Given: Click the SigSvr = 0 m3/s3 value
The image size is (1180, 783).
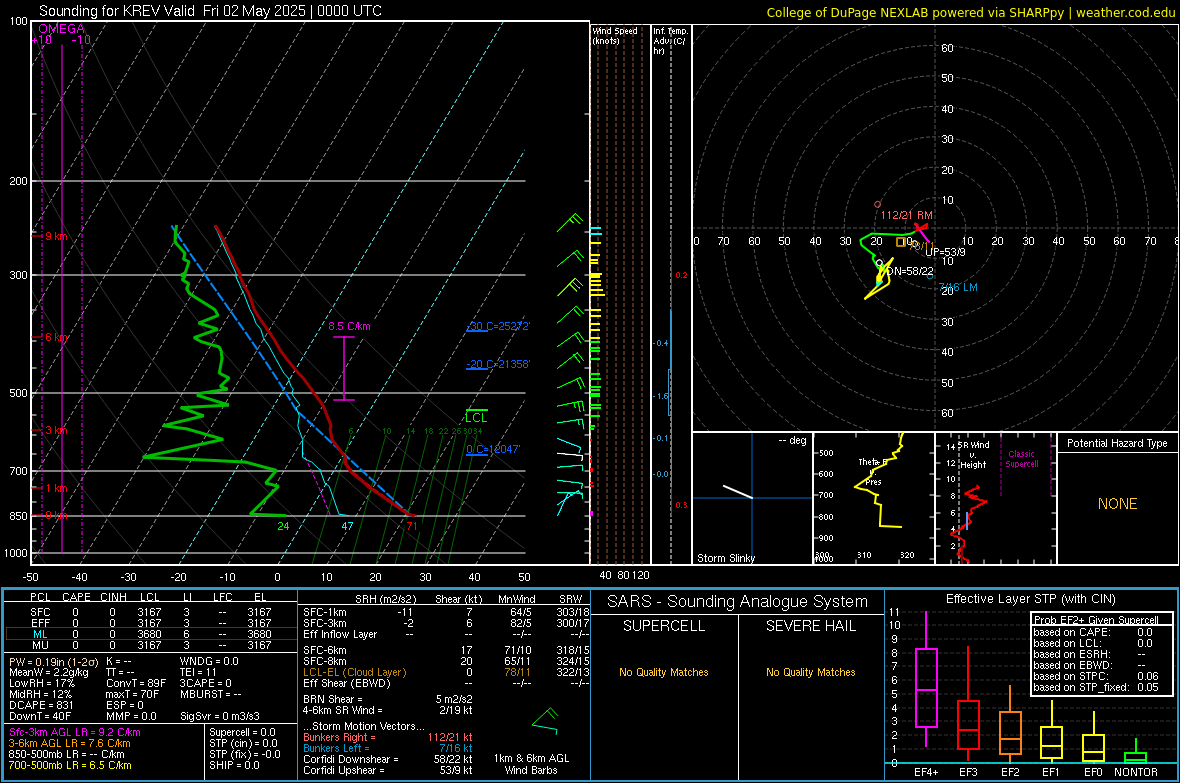Looking at the screenshot, I should coord(220,716).
